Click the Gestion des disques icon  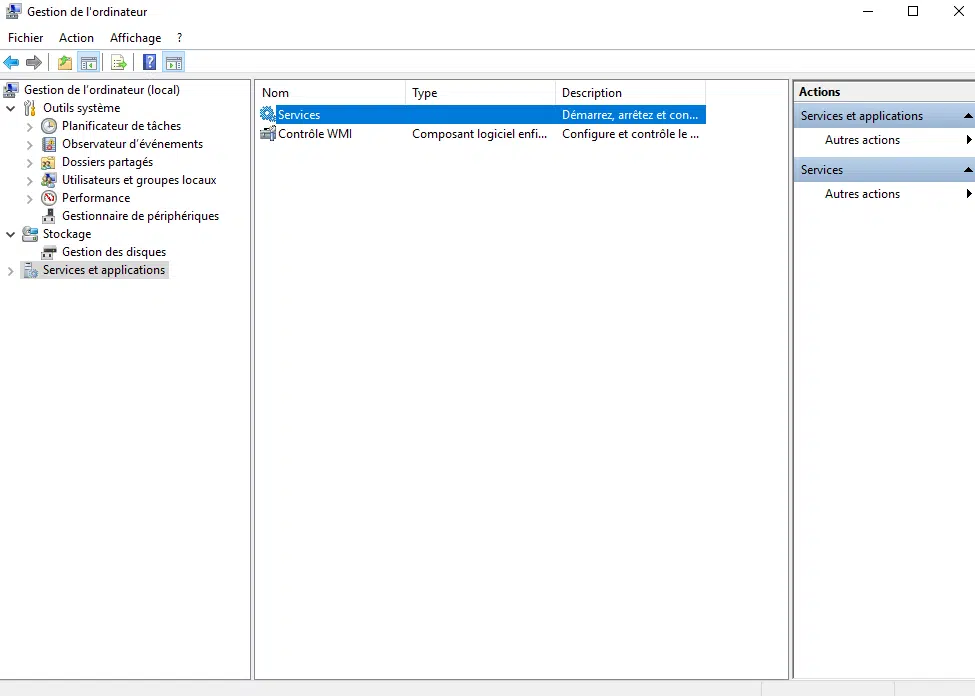49,252
